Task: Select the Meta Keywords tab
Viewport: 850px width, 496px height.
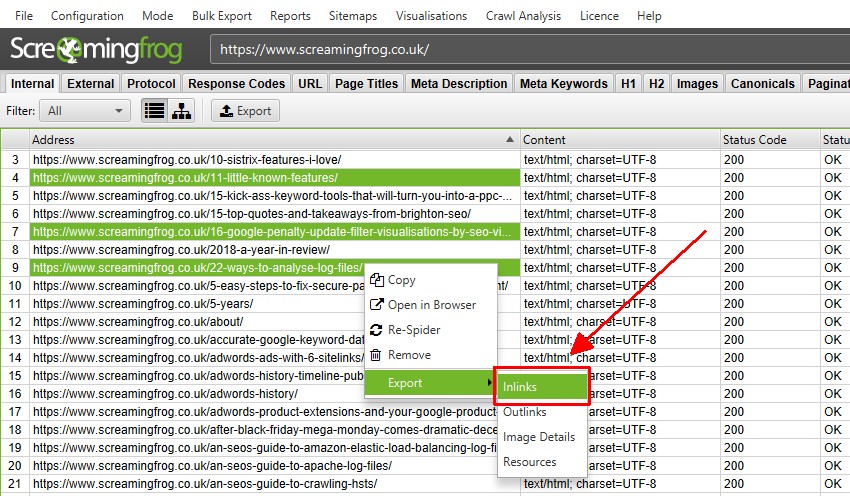Action: [x=564, y=83]
